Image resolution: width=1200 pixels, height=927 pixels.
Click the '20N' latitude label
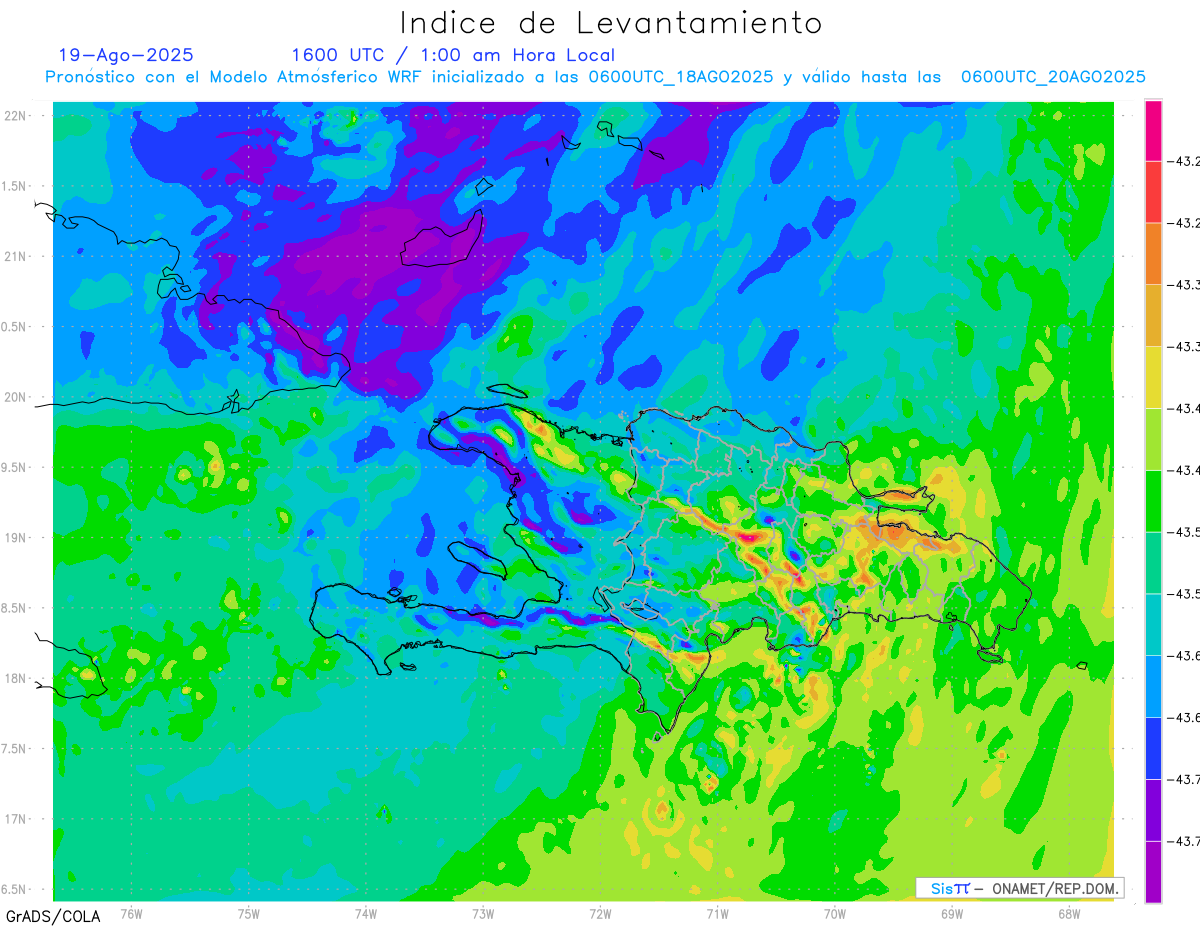click(x=17, y=397)
